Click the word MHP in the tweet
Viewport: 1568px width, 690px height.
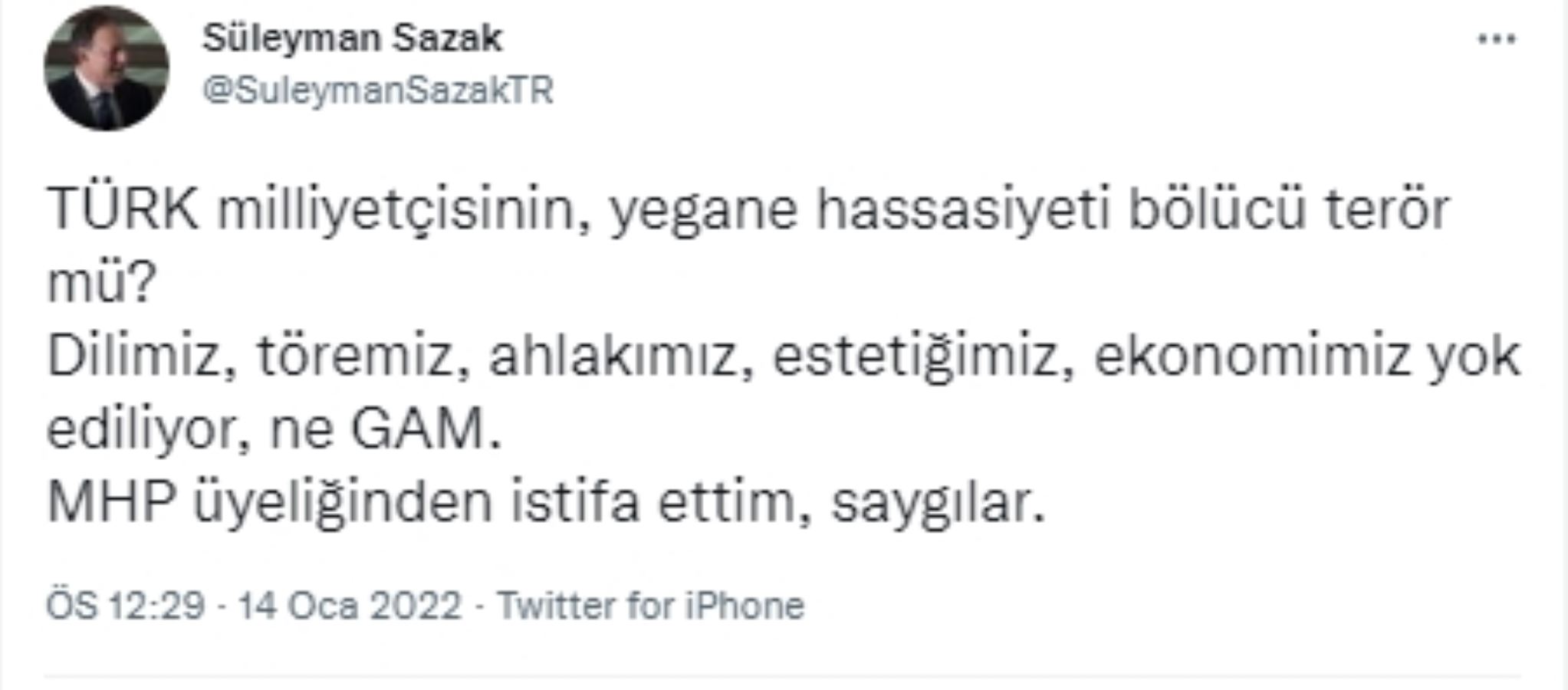coord(108,503)
